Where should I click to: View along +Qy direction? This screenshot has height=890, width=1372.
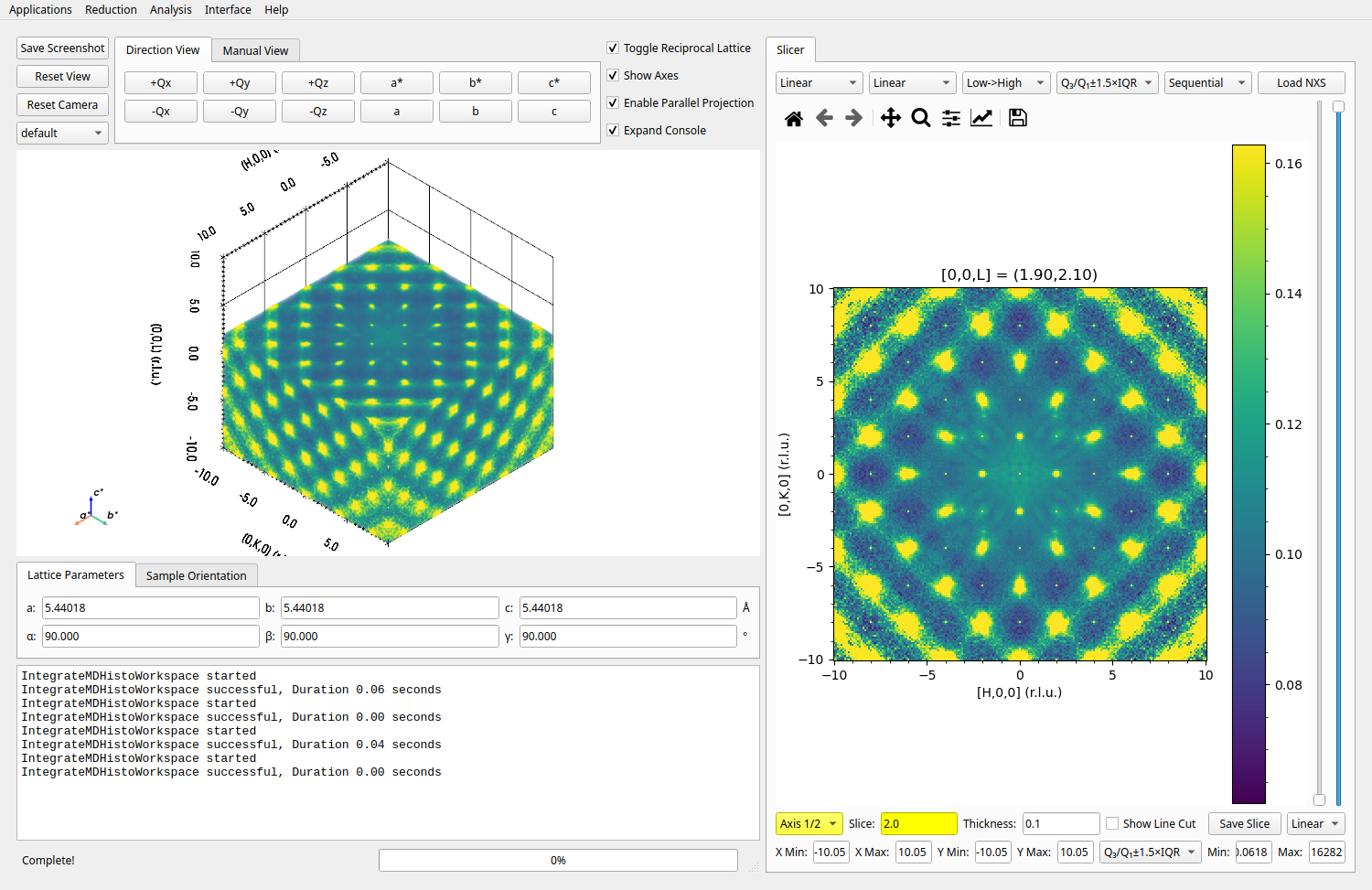click(240, 82)
